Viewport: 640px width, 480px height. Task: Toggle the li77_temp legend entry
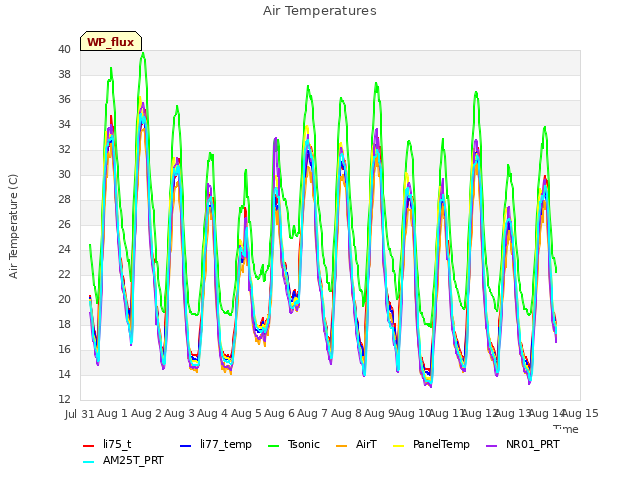216,444
